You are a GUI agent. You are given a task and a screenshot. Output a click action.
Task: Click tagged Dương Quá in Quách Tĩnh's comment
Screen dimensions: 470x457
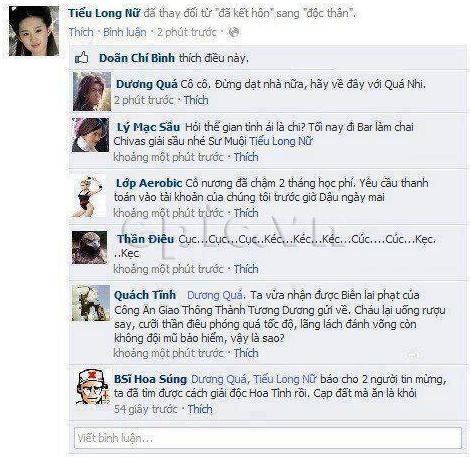(x=215, y=295)
